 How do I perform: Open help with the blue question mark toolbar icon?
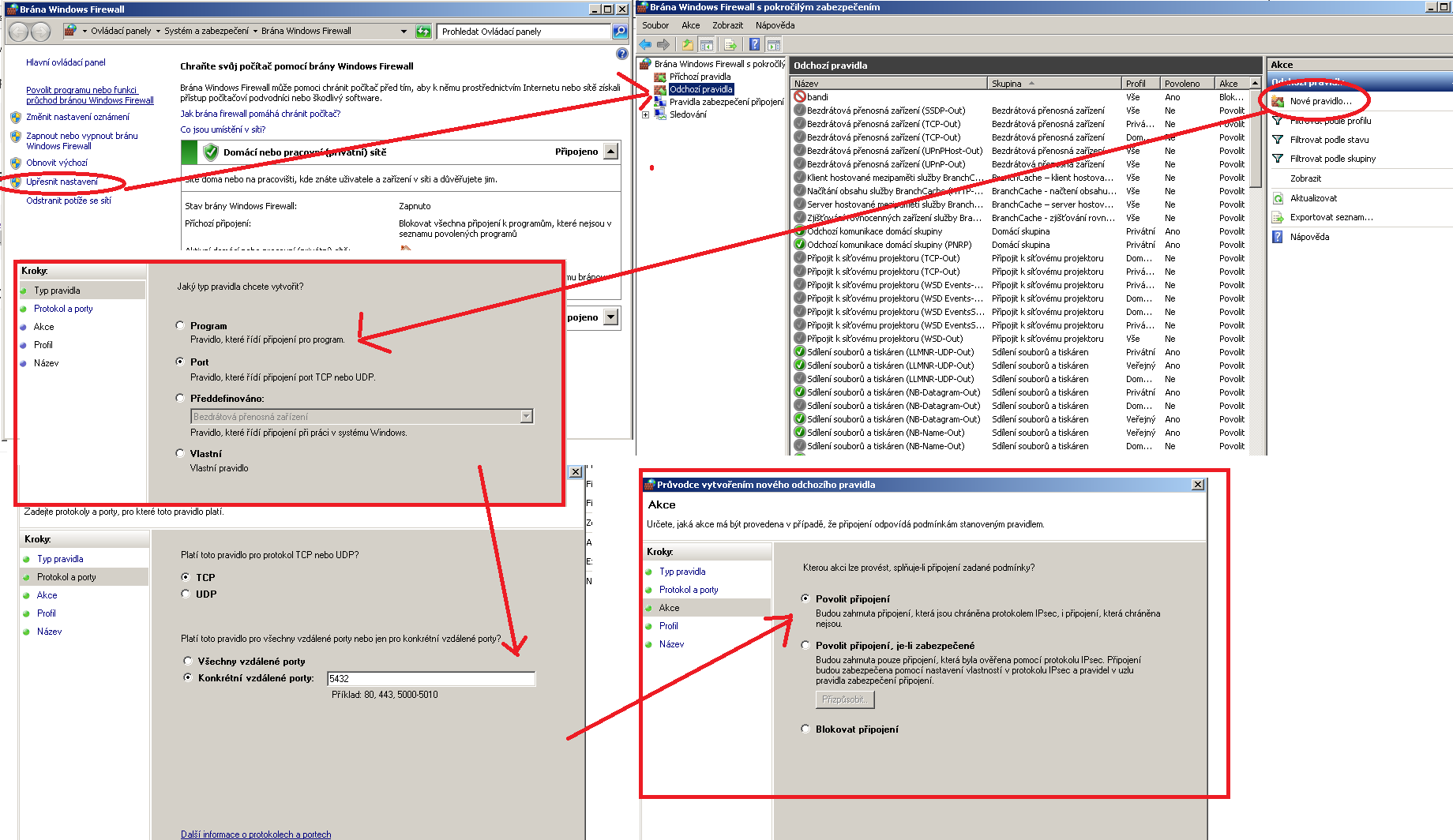[x=755, y=44]
